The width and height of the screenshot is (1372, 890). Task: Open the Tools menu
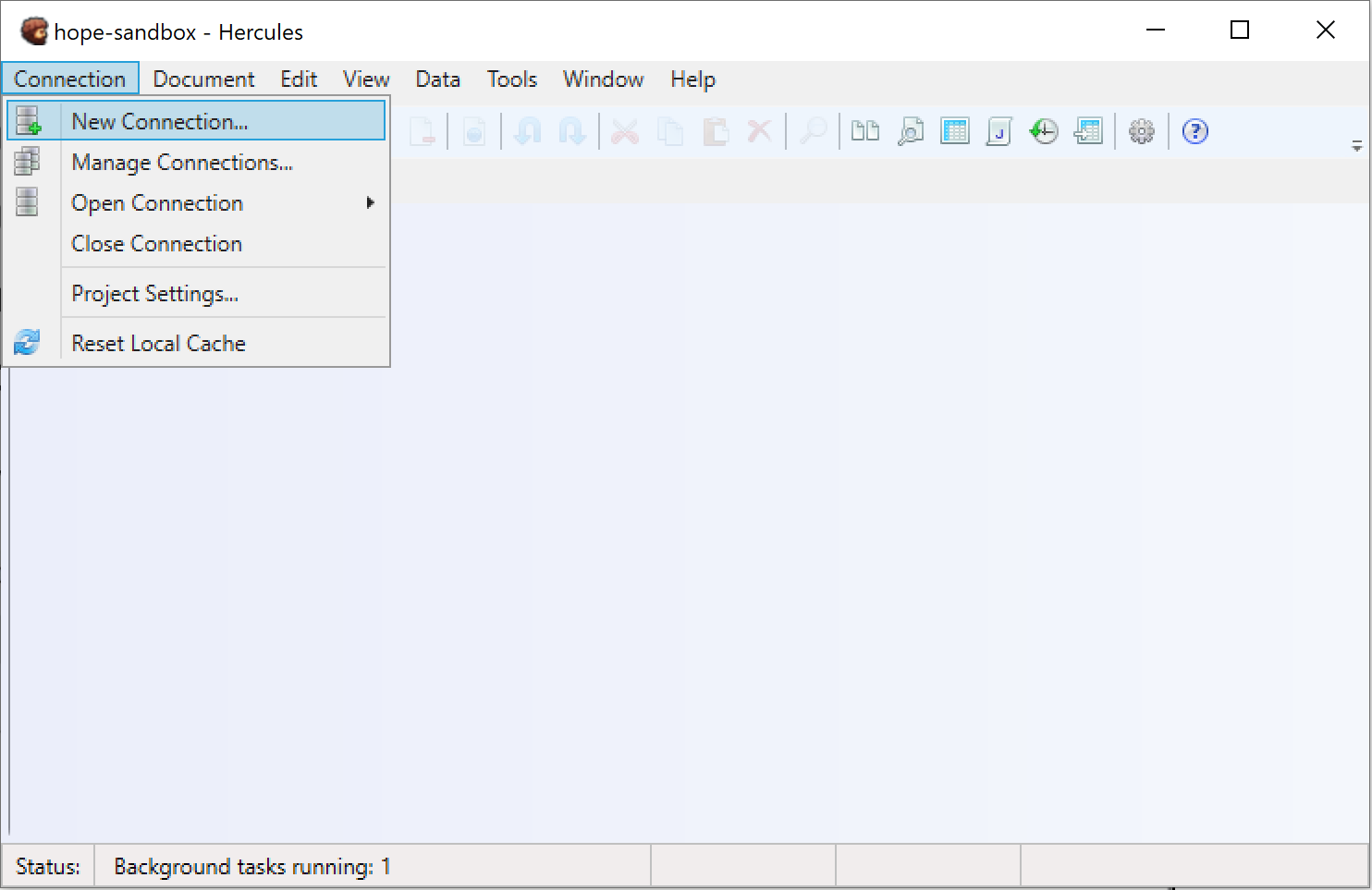point(512,79)
